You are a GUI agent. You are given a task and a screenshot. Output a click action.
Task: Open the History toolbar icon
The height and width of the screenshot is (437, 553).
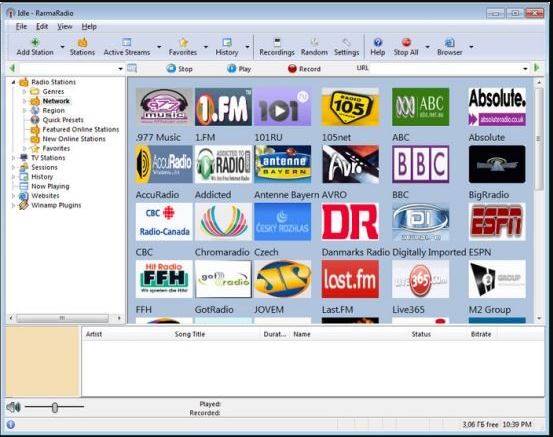tap(227, 42)
